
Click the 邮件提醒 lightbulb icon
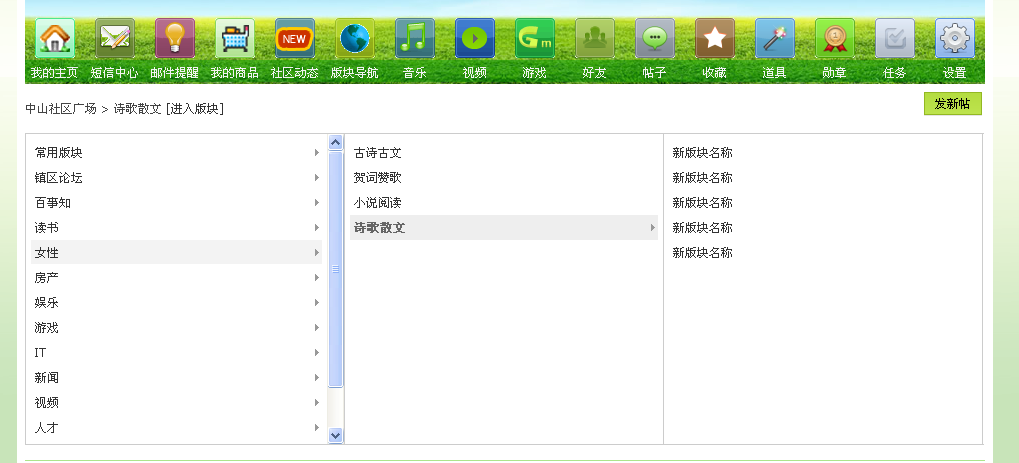(x=175, y=38)
